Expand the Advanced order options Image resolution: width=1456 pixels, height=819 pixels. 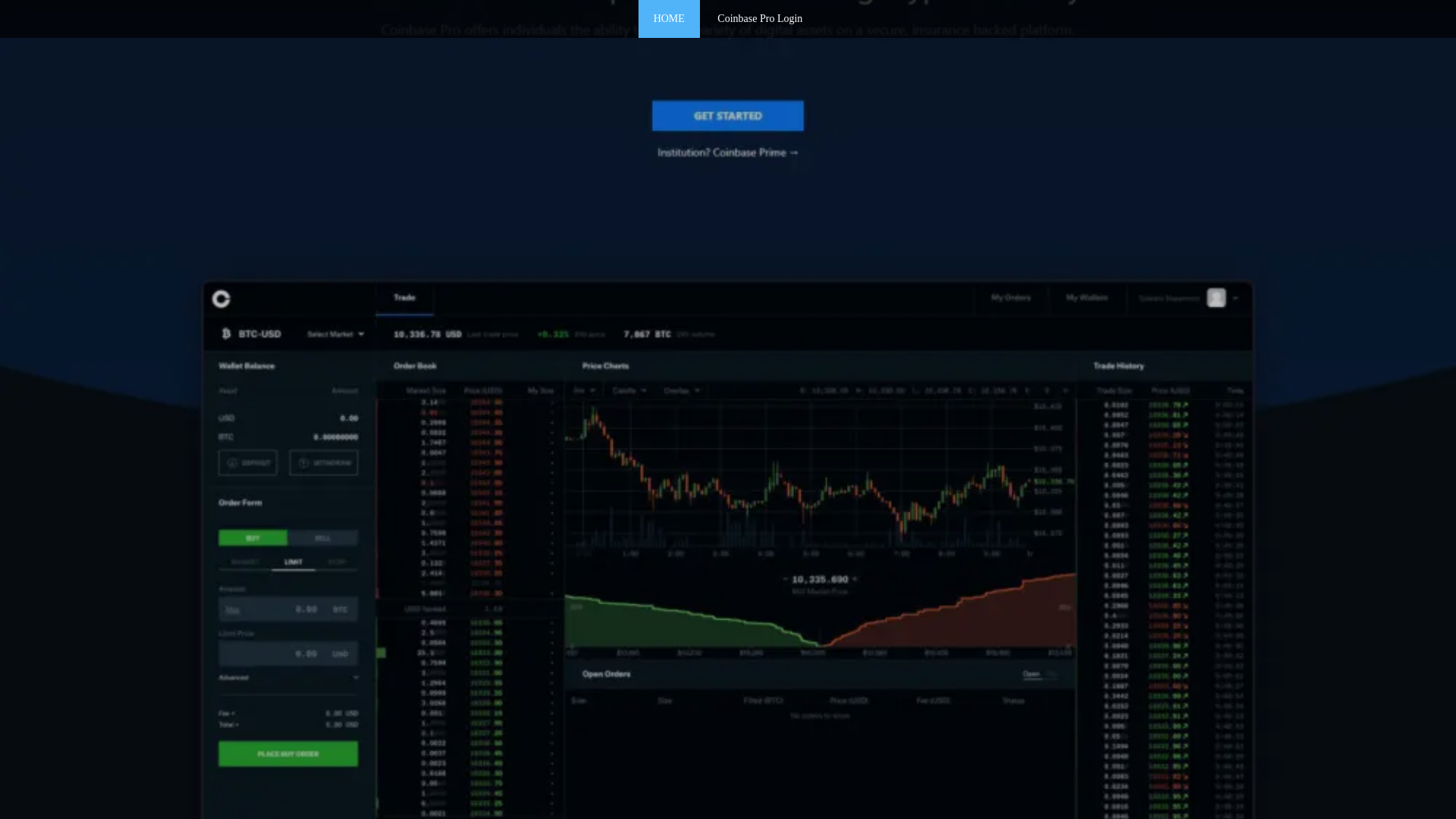coord(288,677)
